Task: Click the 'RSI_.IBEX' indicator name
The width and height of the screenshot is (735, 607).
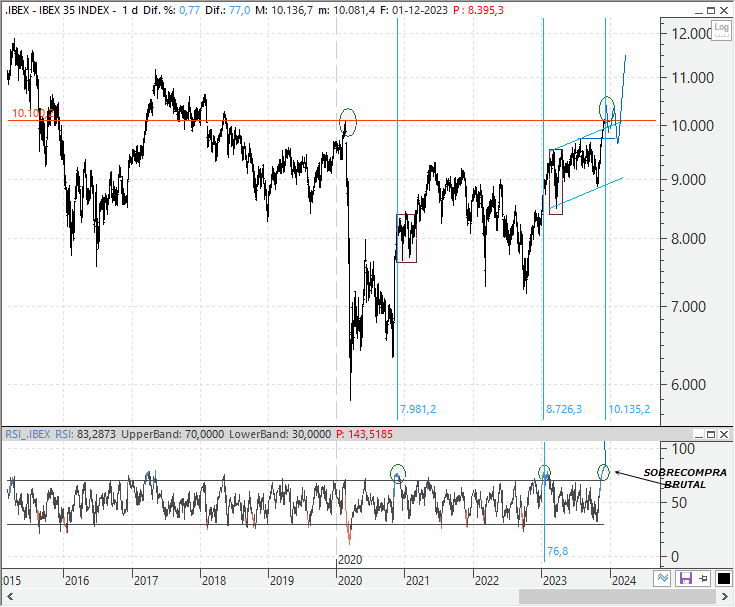Action: coord(28,434)
